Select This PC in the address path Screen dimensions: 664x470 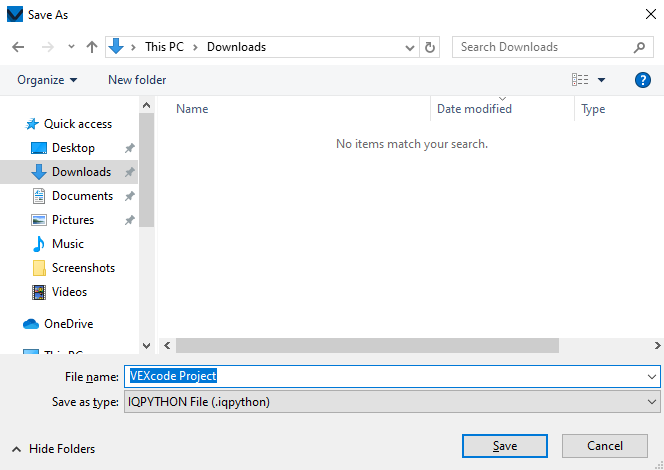(164, 47)
